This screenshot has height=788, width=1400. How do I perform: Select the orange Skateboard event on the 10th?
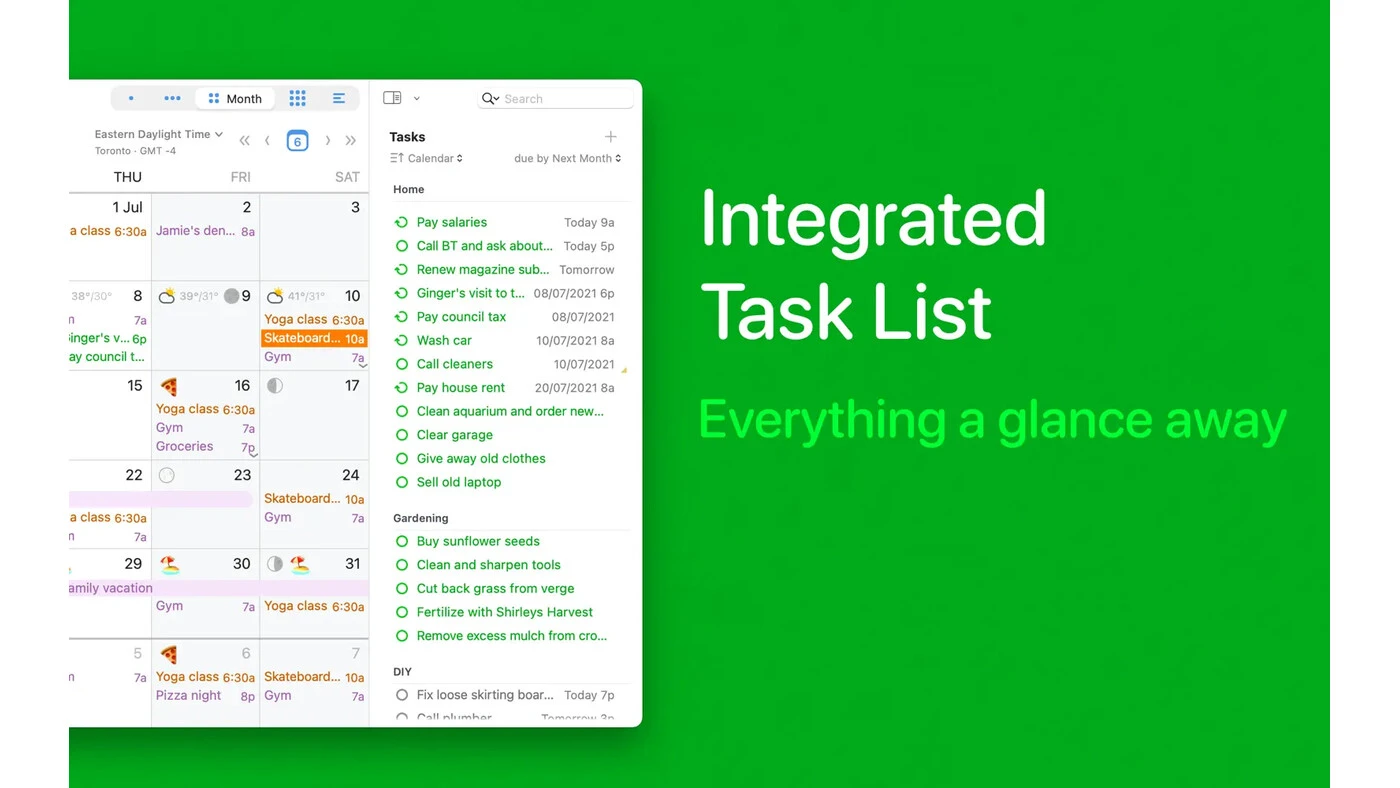click(x=314, y=339)
